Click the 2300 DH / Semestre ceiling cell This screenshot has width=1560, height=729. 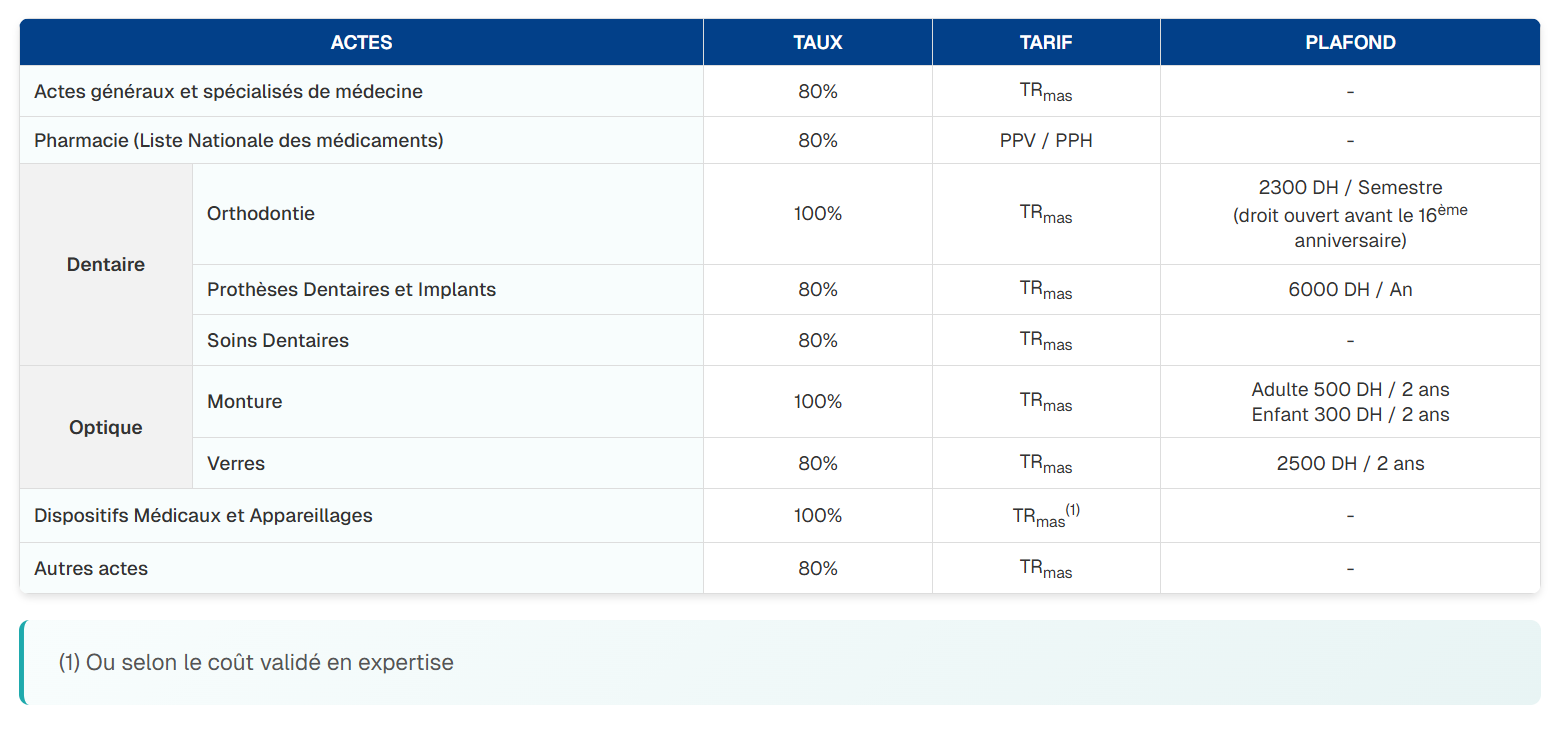tap(1350, 213)
